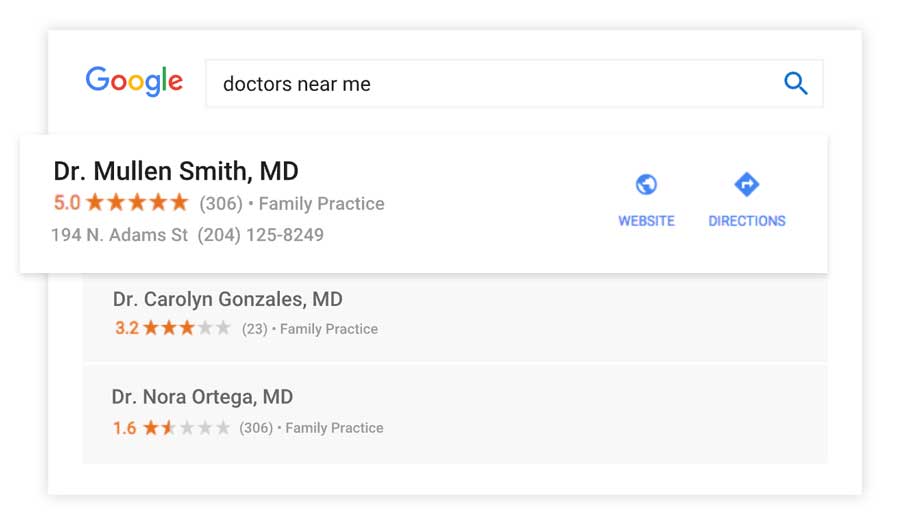Viewport: 900px width, 529px height.
Task: Open Dr. Nora Ortega, MD listing title
Action: point(202,396)
